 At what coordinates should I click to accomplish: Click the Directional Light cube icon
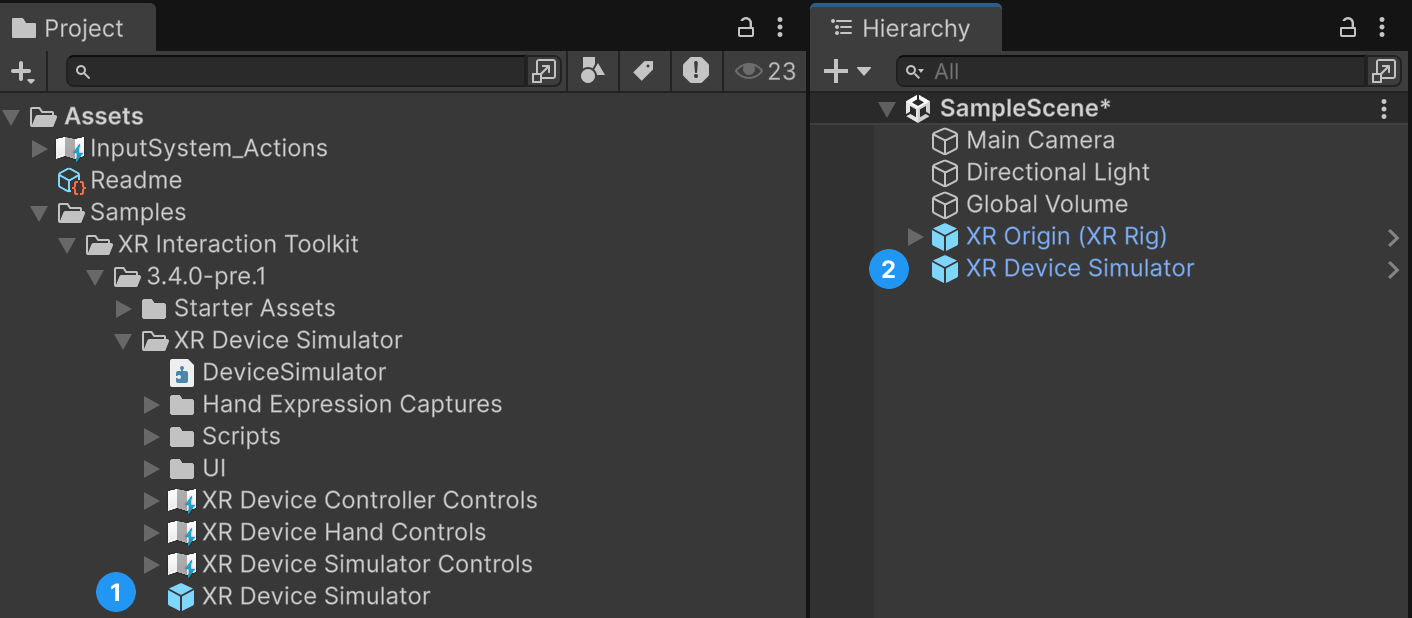(945, 173)
